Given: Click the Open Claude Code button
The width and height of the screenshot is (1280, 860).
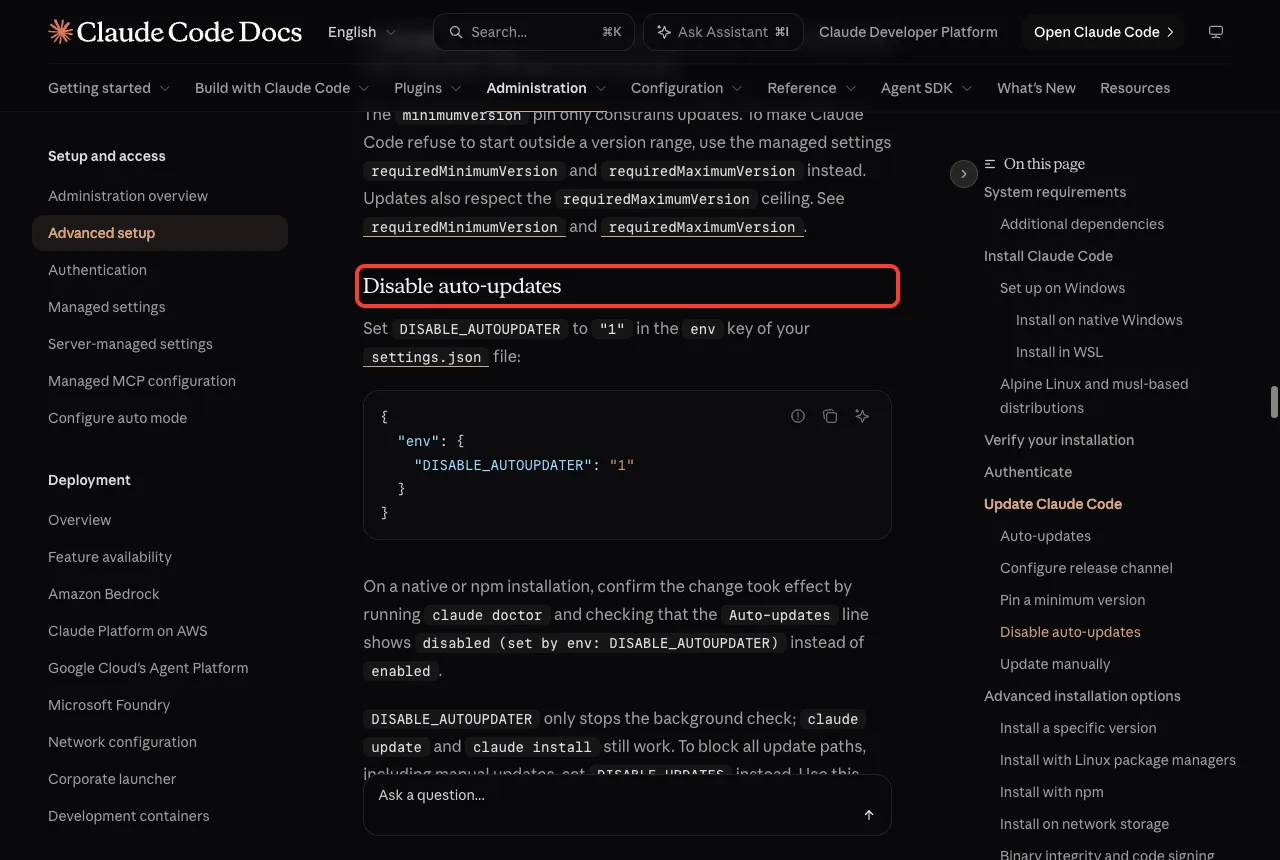Looking at the screenshot, I should coord(1103,32).
